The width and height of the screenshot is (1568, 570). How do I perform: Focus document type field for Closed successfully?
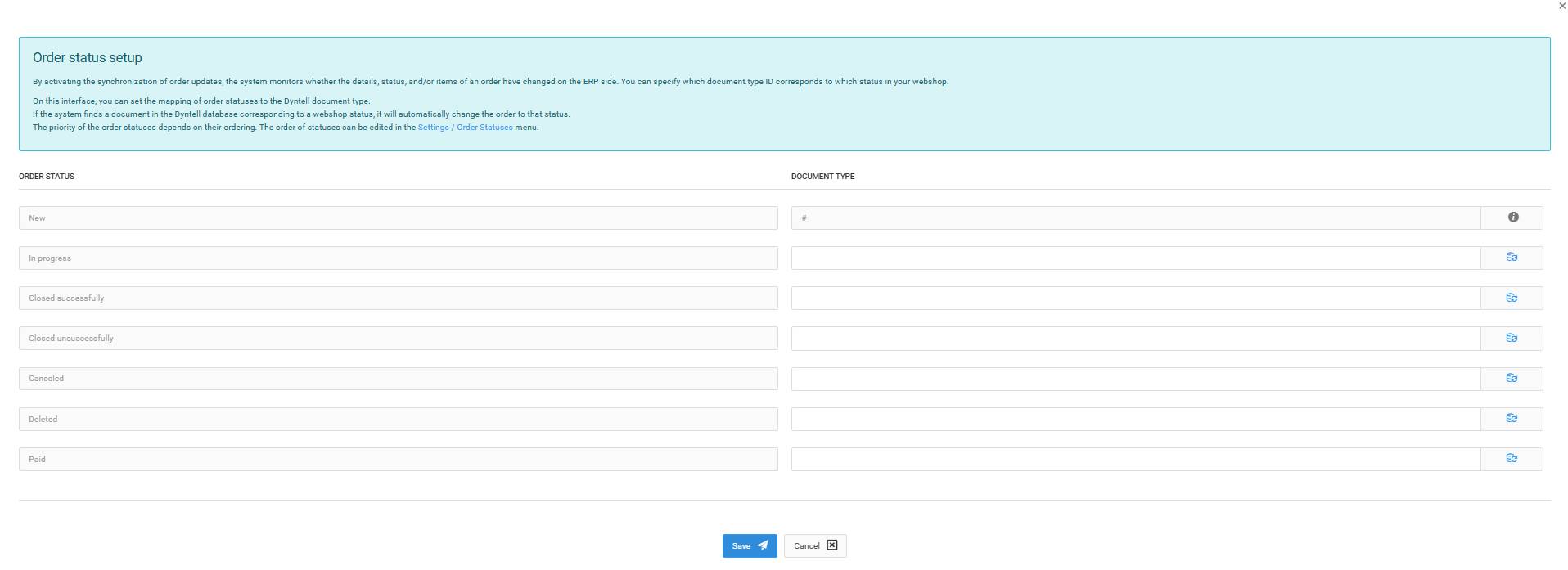[x=1136, y=298]
